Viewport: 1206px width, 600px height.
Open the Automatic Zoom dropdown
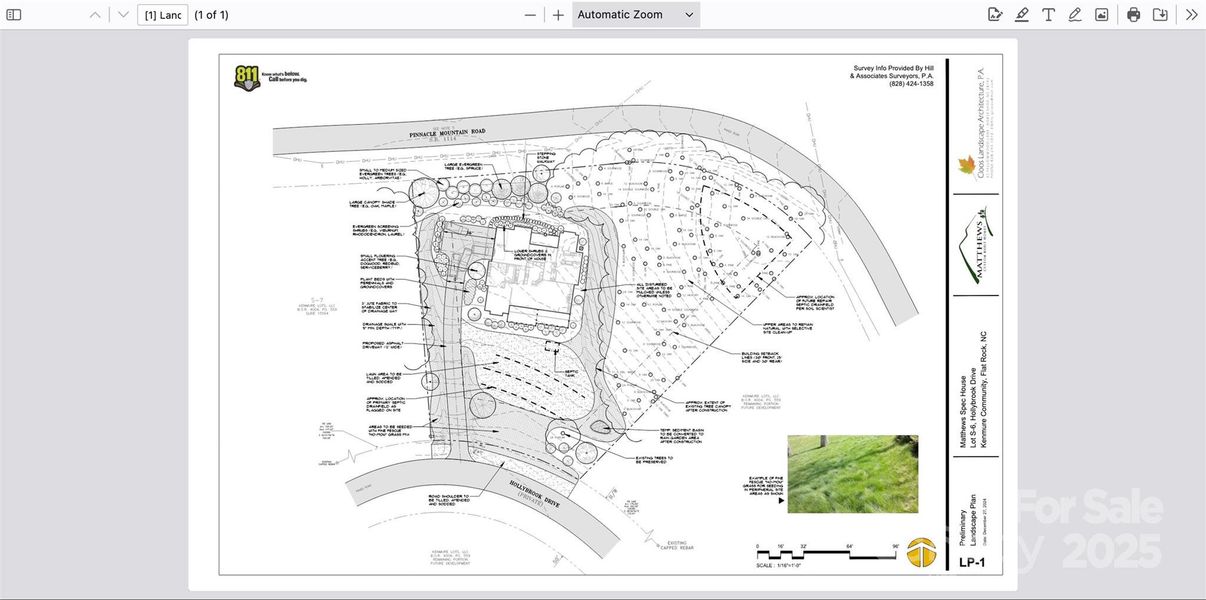[636, 15]
